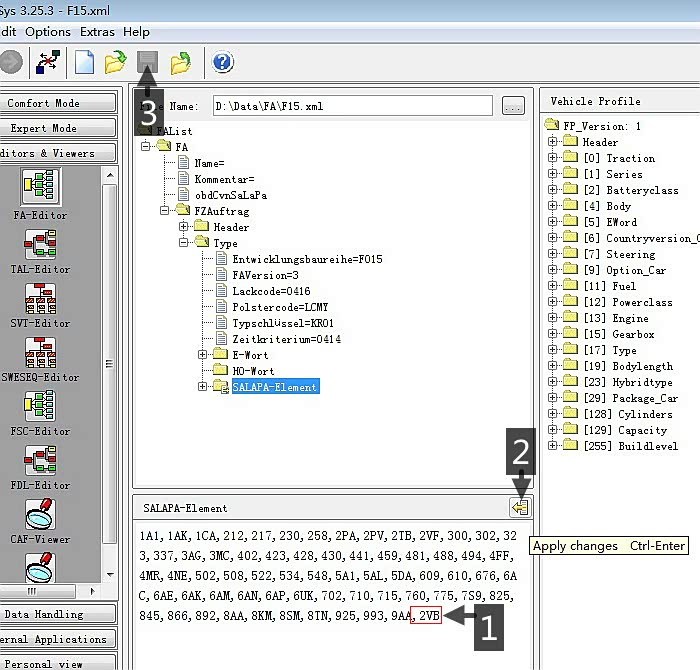Open the FA-Editor tool

click(41, 188)
